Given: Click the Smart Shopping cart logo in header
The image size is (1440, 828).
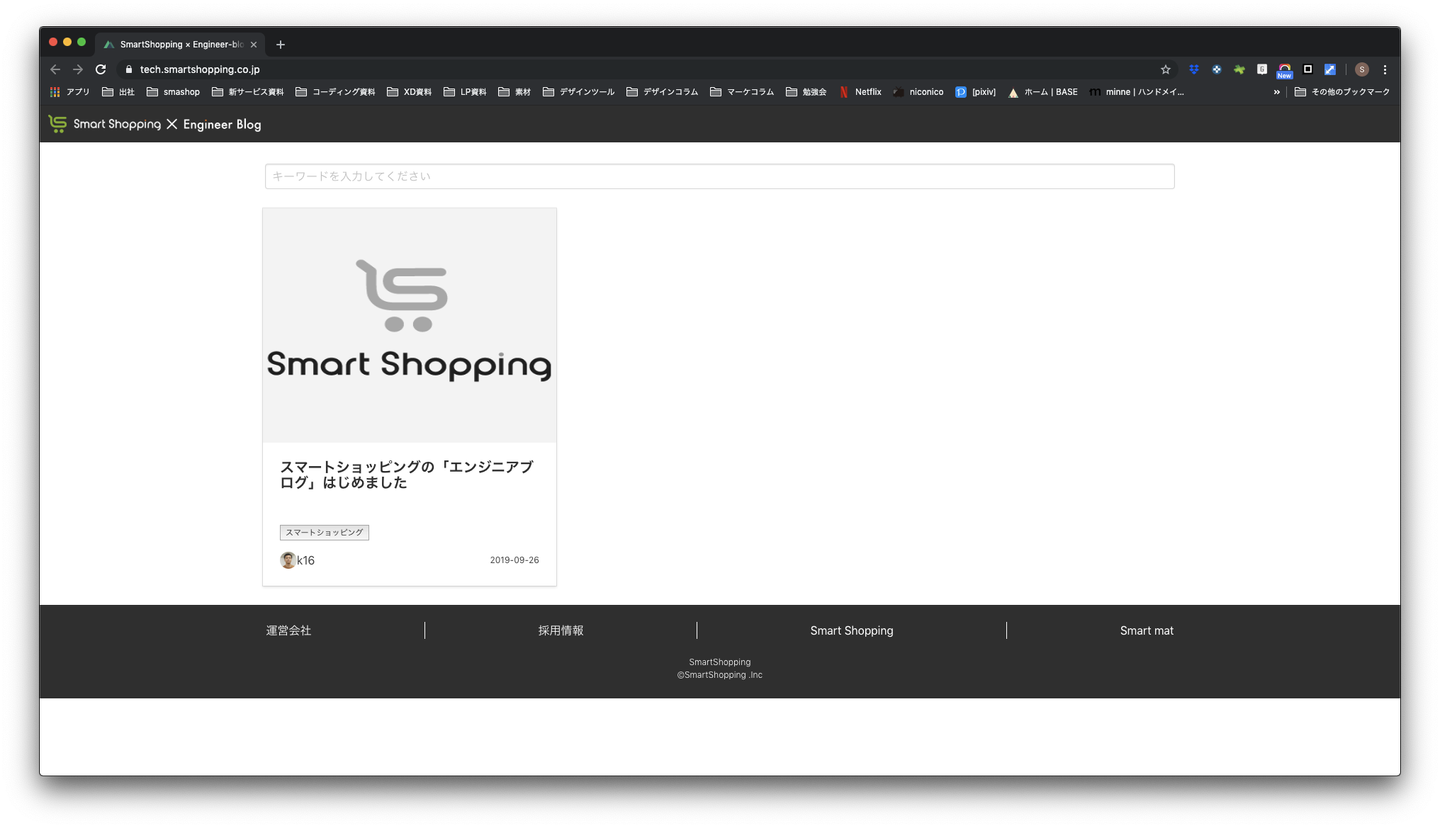Looking at the screenshot, I should pos(57,124).
